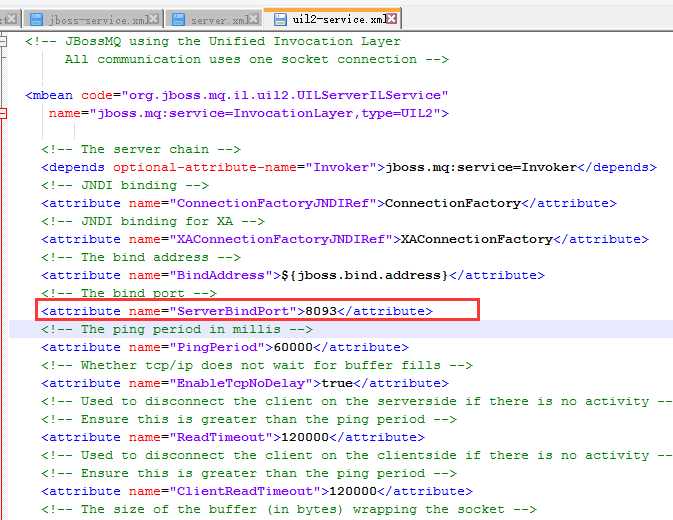Screen dimensions: 673x520
Task: Click the 'The server chain' comment
Action: [141, 149]
